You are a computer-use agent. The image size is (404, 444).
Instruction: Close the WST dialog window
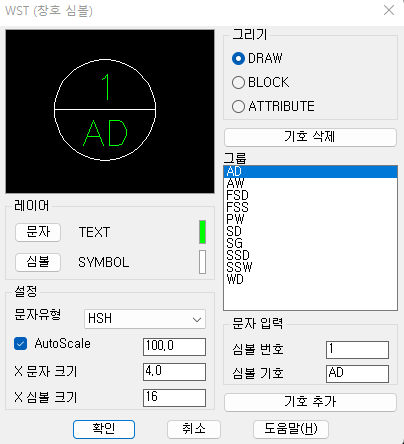coord(389,10)
